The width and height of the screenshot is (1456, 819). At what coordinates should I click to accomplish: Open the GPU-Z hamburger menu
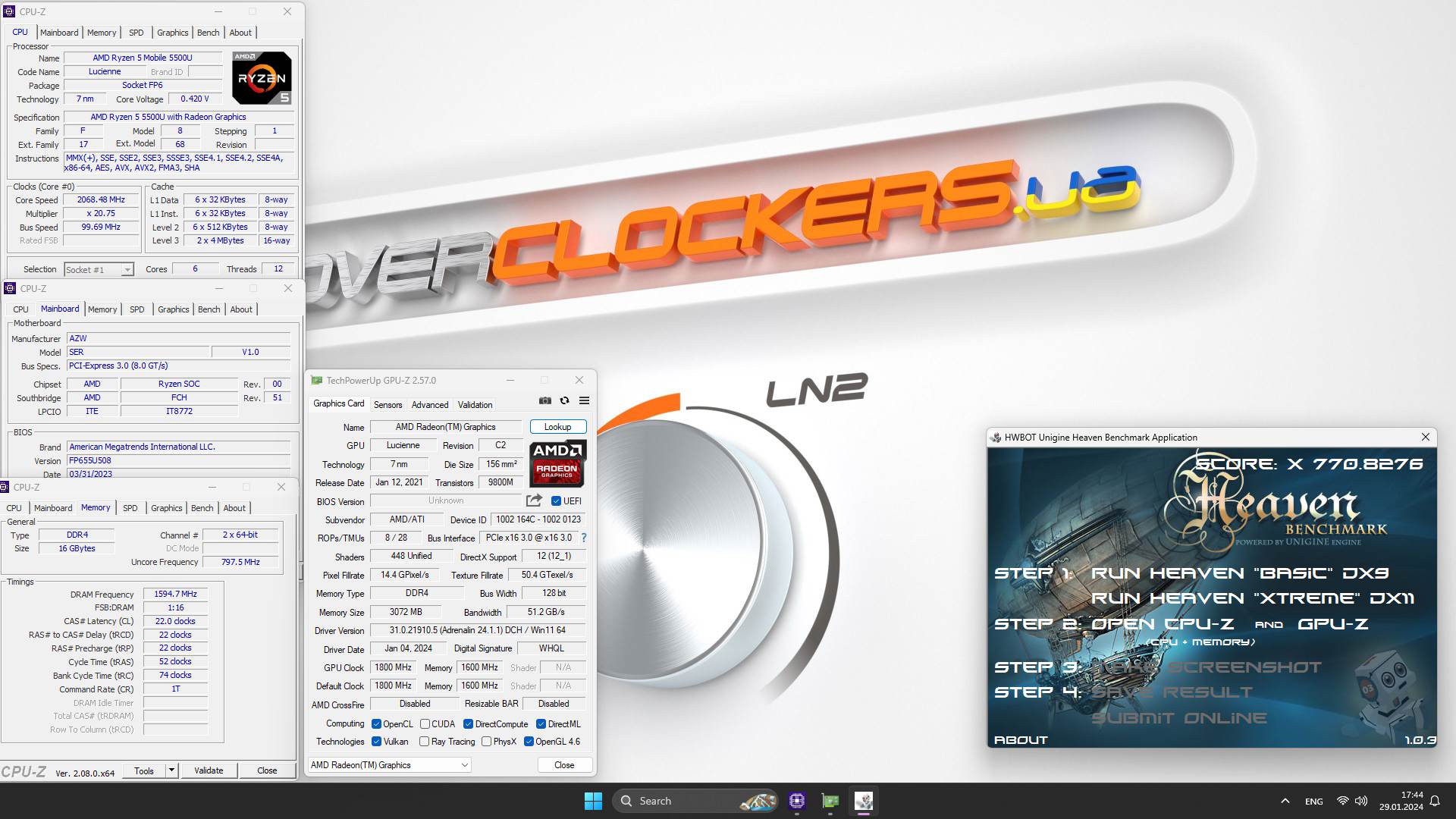click(x=584, y=400)
